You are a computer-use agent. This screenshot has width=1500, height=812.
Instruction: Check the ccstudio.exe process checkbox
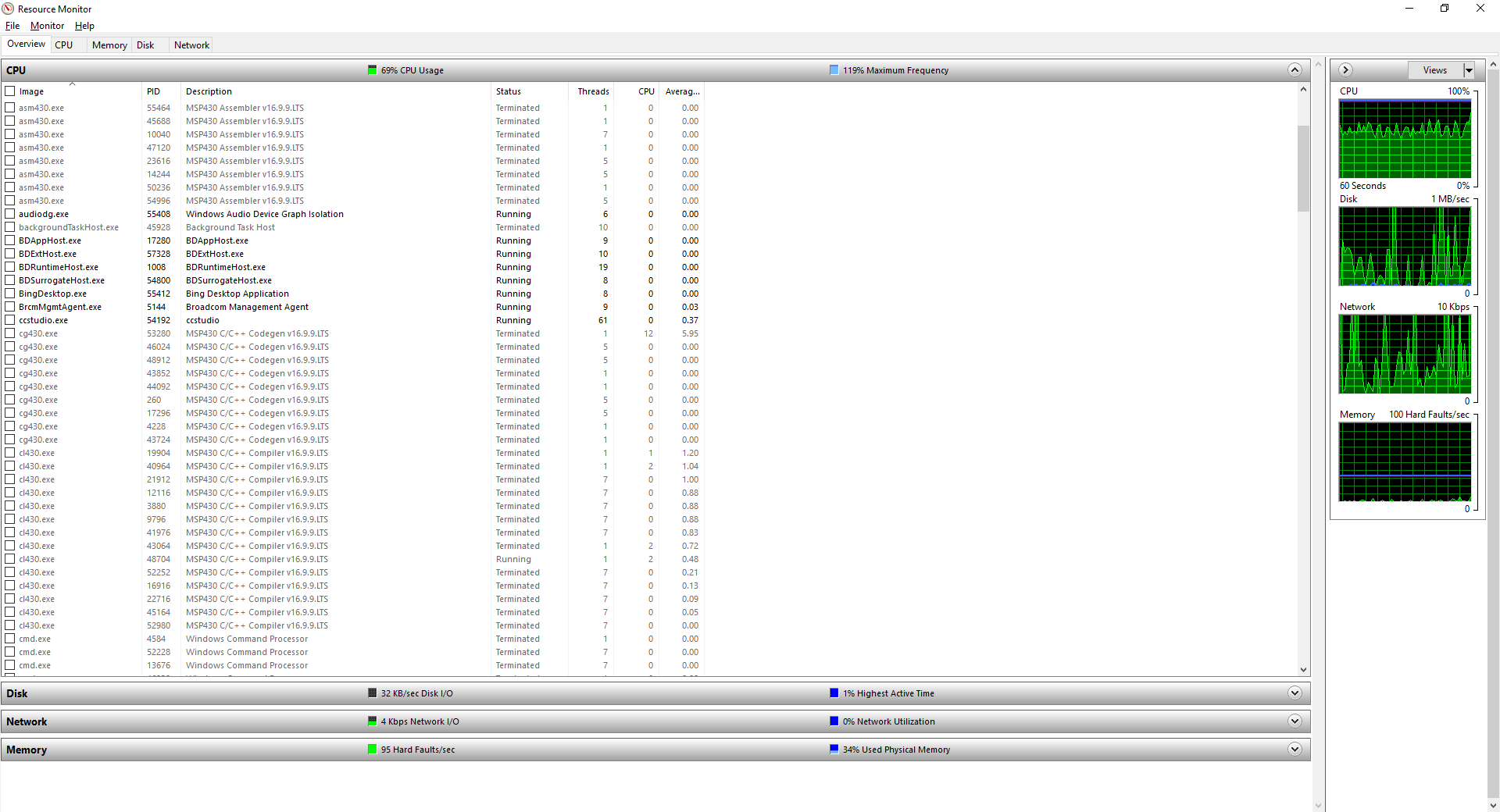[10, 320]
